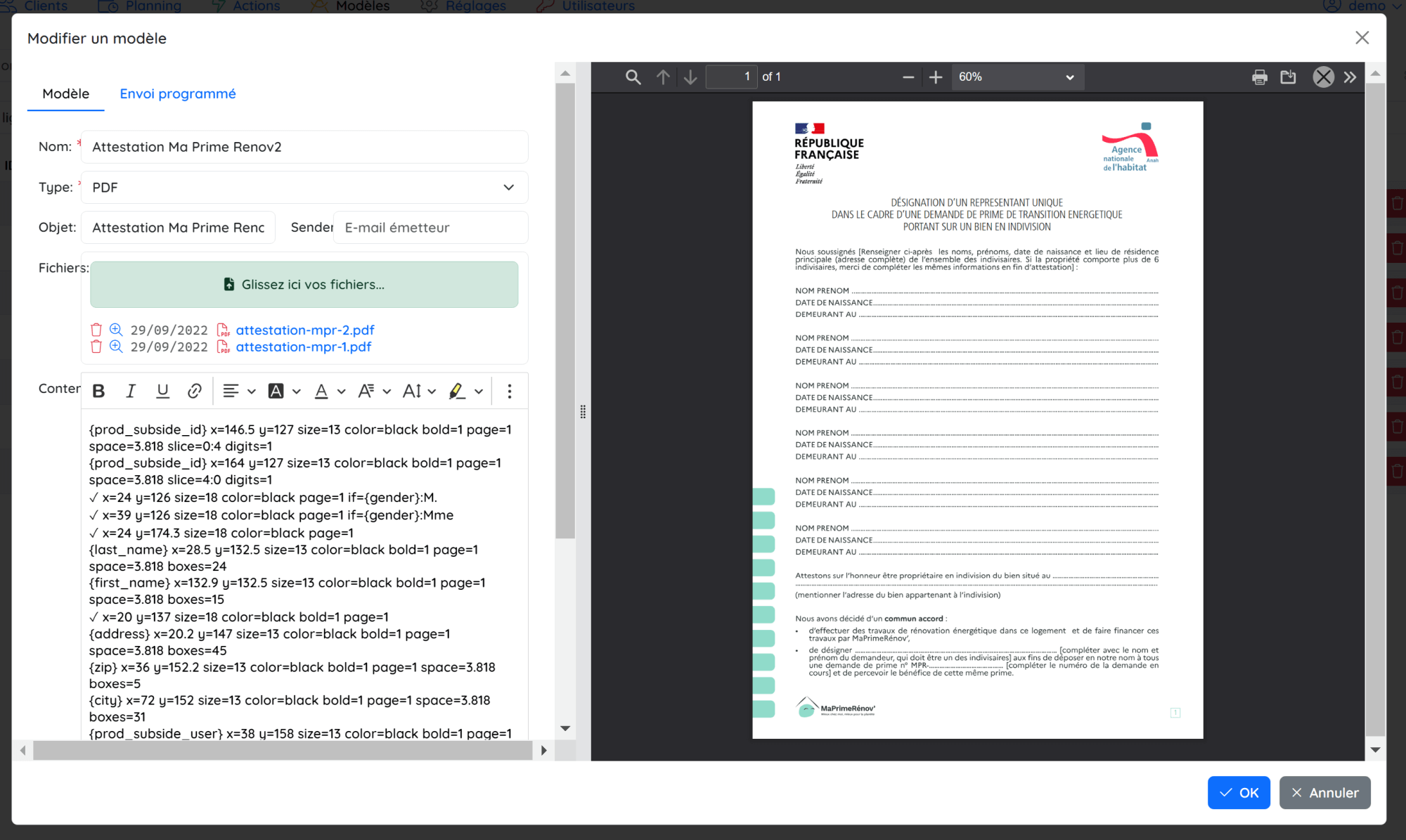Preview attestation-mpr-1.pdf with magnifier icon

116,347
